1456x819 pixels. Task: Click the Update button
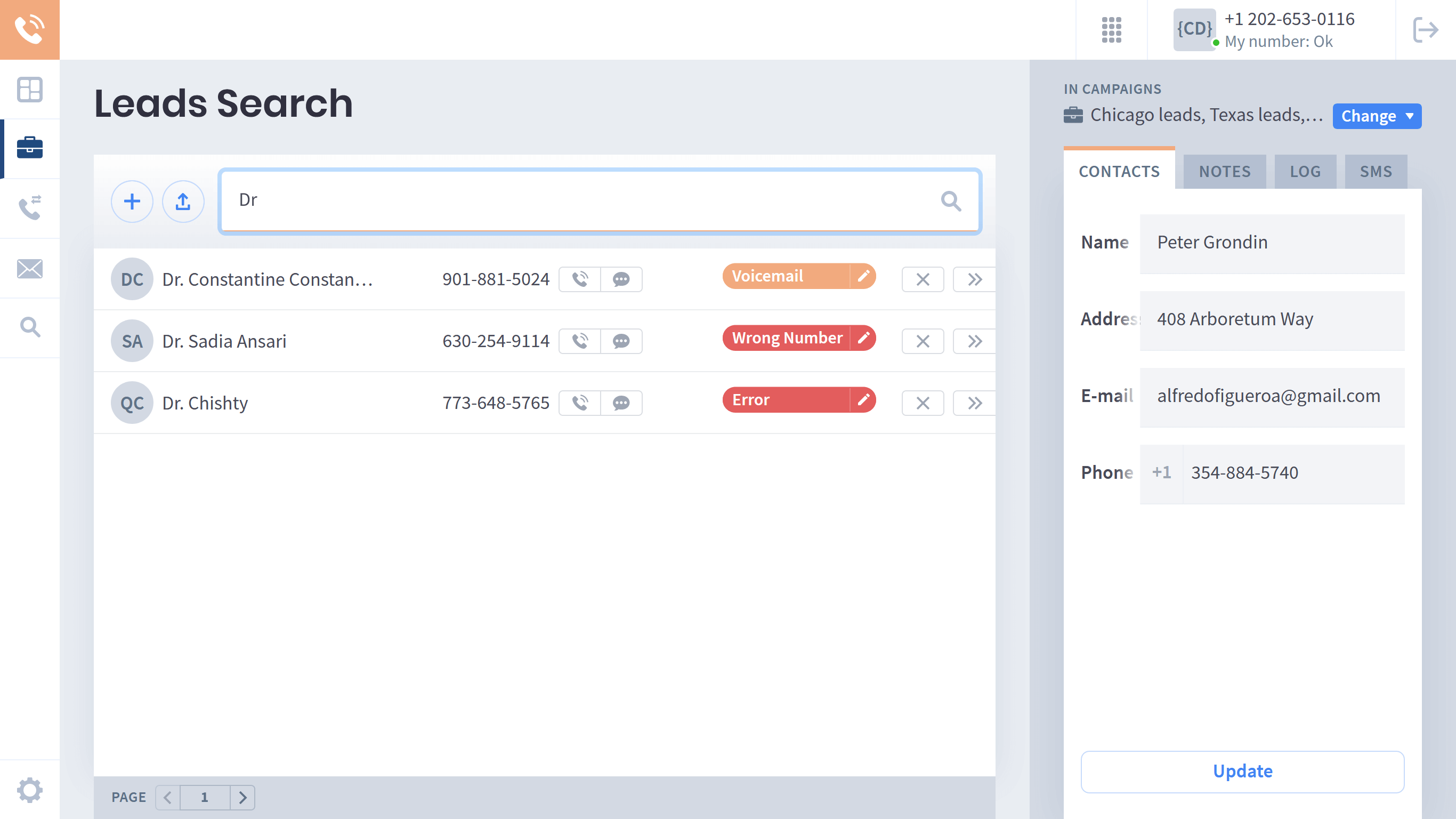coord(1242,772)
